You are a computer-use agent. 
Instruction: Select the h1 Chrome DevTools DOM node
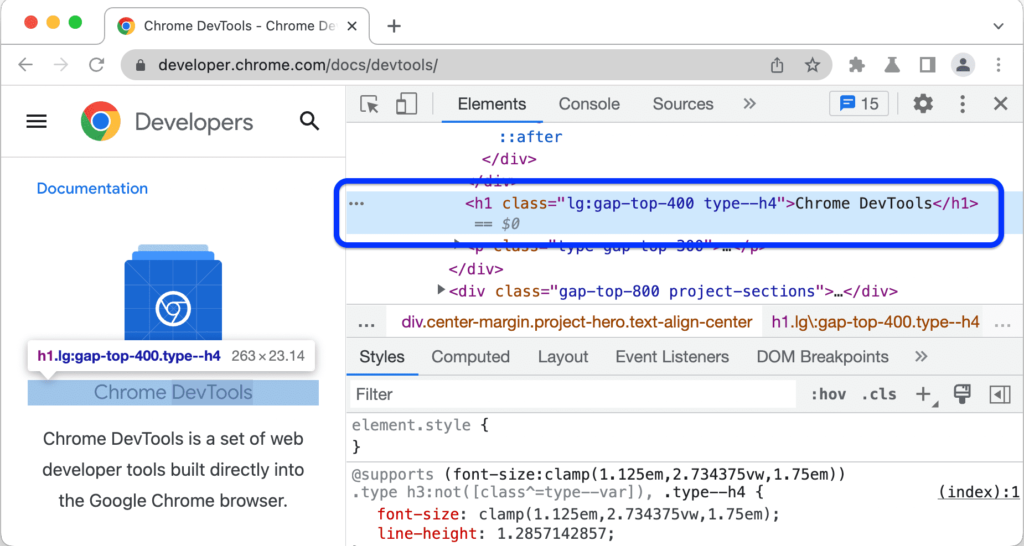pos(684,213)
